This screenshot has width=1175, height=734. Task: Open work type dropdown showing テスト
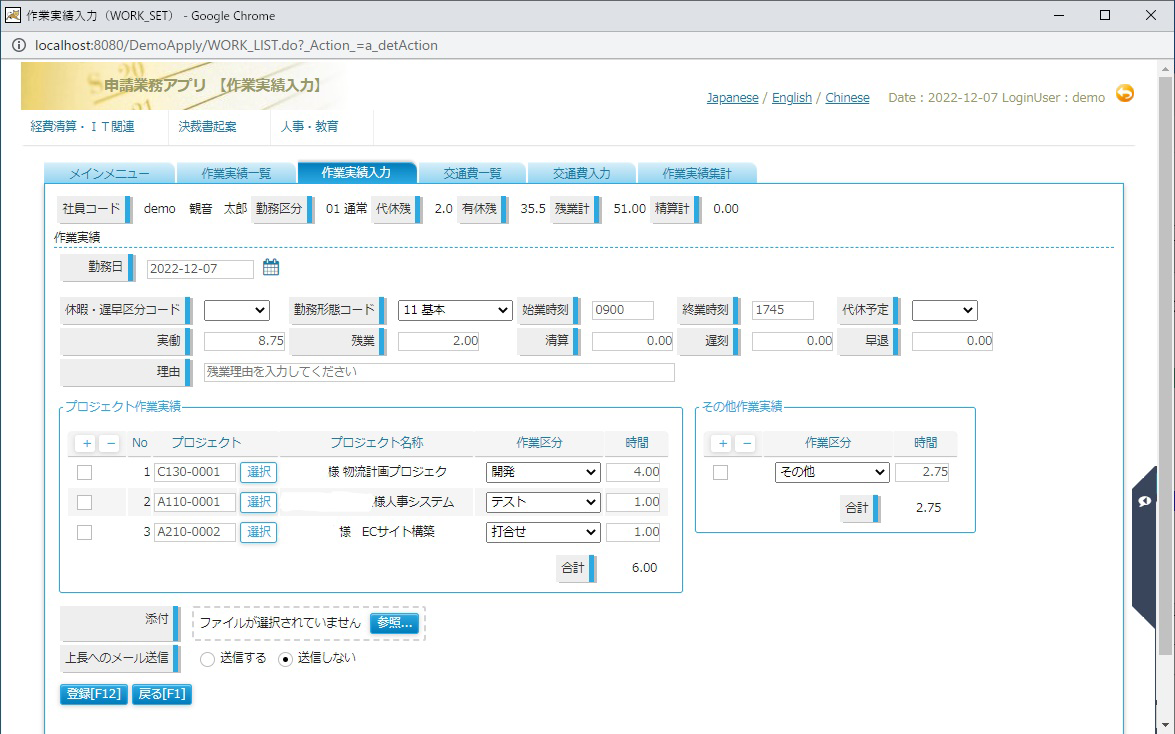543,502
